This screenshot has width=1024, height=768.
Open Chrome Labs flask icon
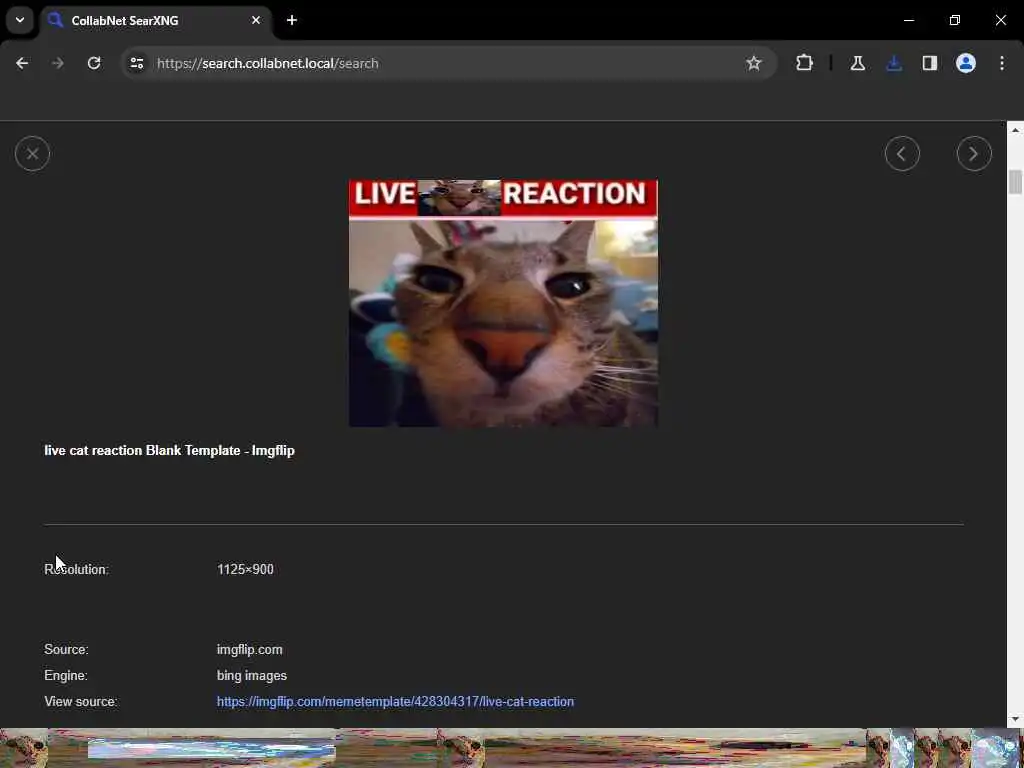click(x=857, y=63)
